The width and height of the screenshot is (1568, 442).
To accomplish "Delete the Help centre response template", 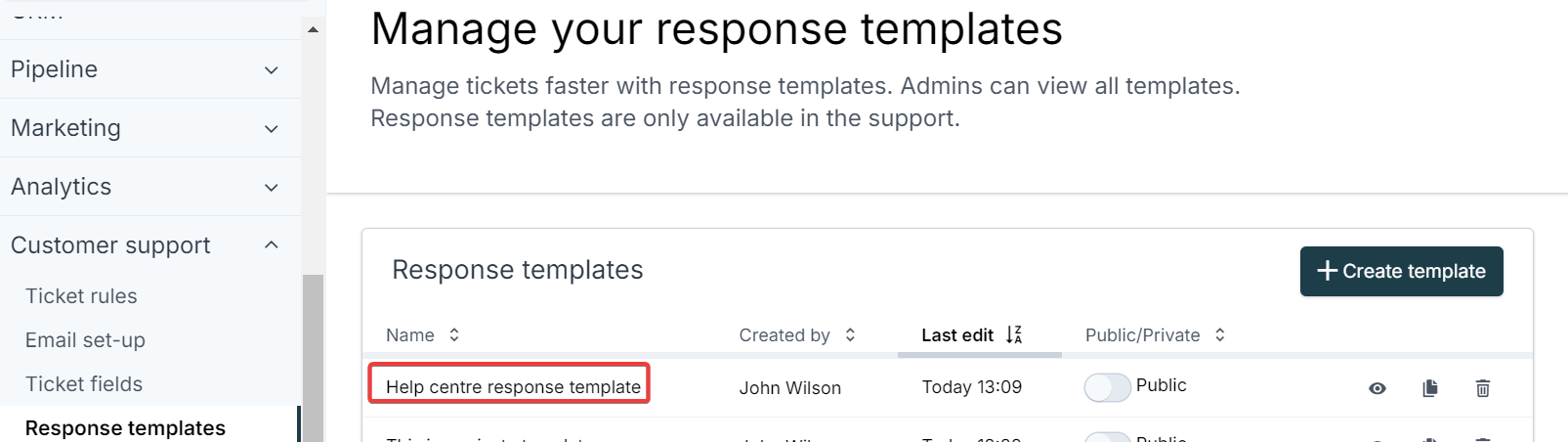I will pyautogui.click(x=1482, y=388).
